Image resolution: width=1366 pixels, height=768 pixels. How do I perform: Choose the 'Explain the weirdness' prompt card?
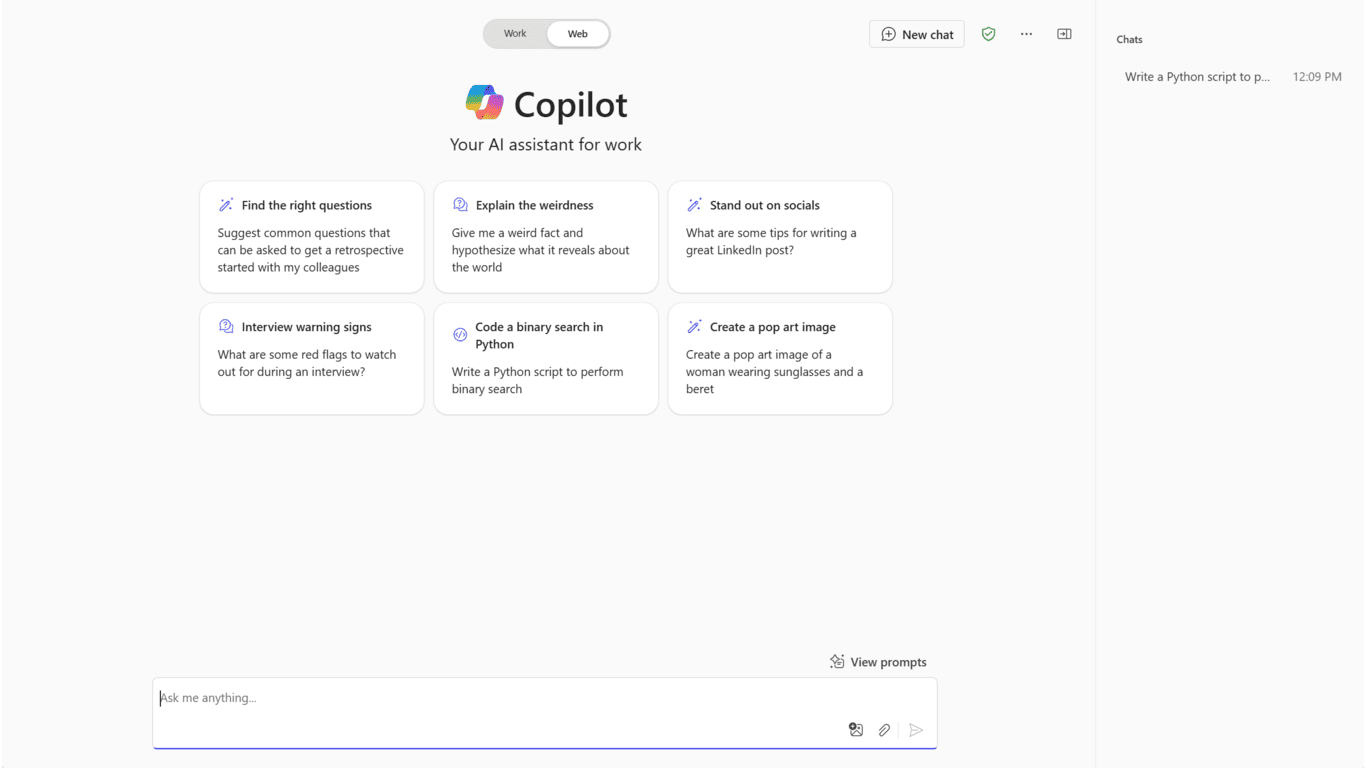546,237
